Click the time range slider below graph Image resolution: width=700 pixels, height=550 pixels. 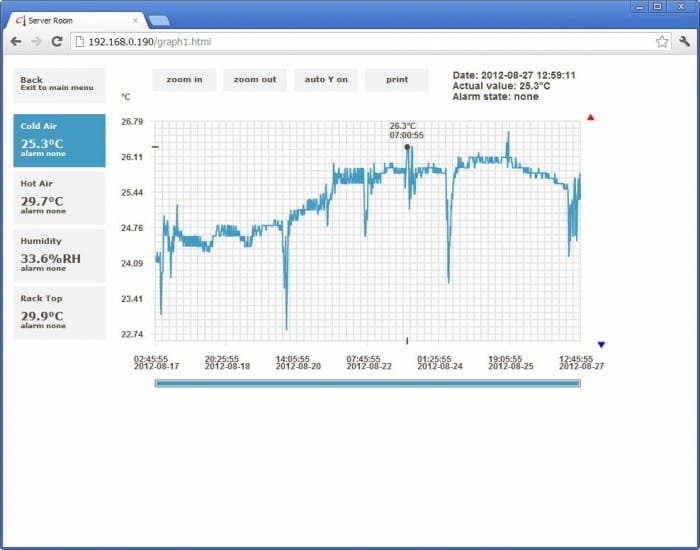tap(367, 383)
